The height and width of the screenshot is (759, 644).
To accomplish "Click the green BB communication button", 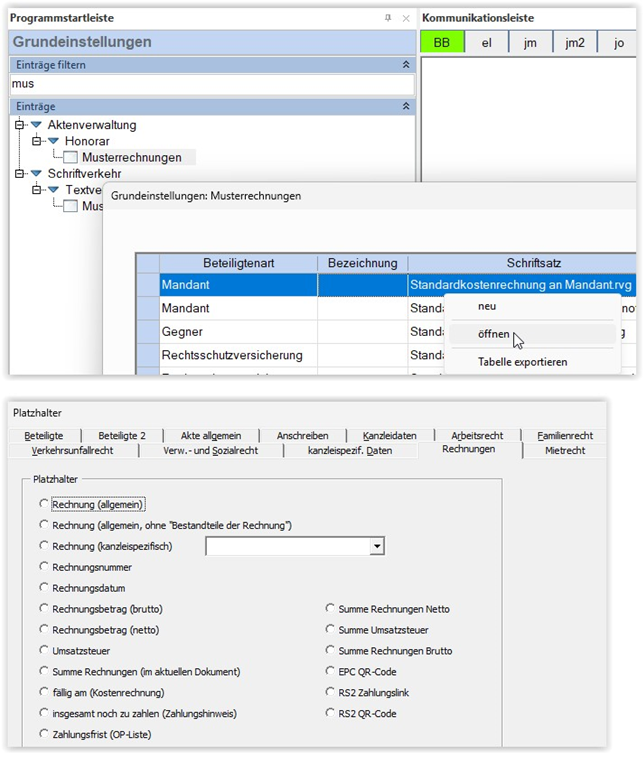I will click(x=442, y=43).
